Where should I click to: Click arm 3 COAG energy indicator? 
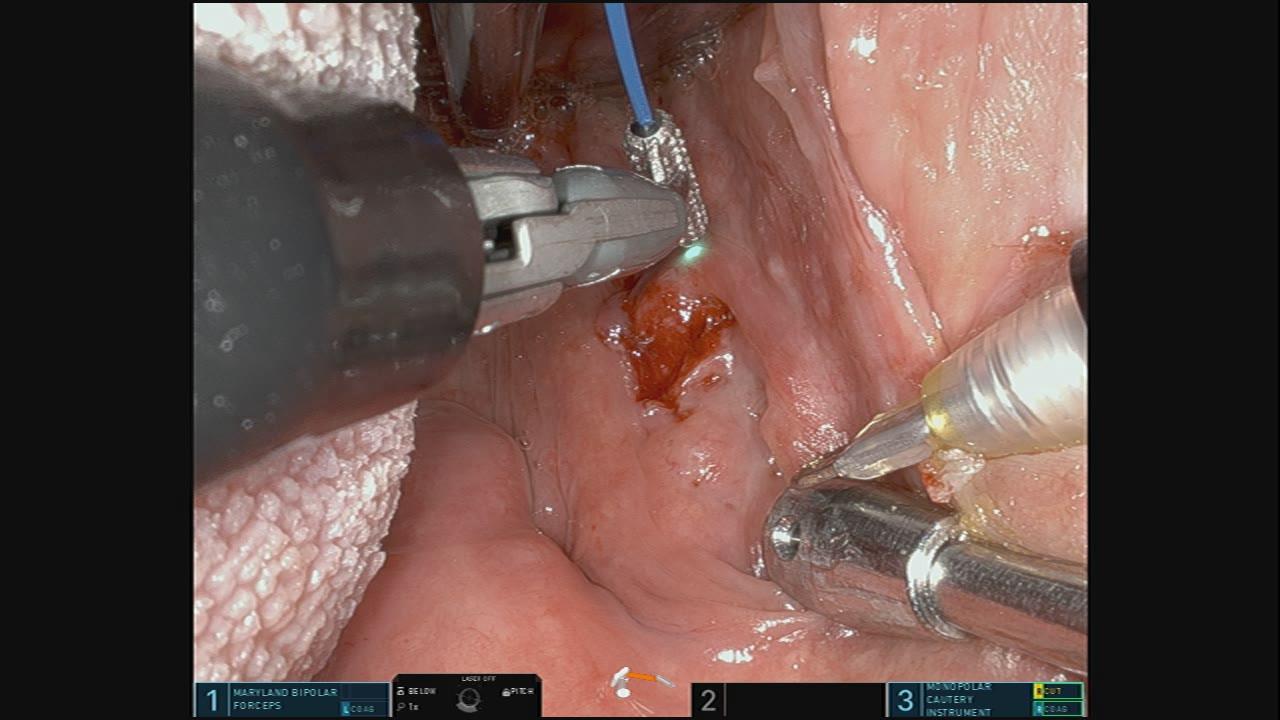click(1058, 709)
